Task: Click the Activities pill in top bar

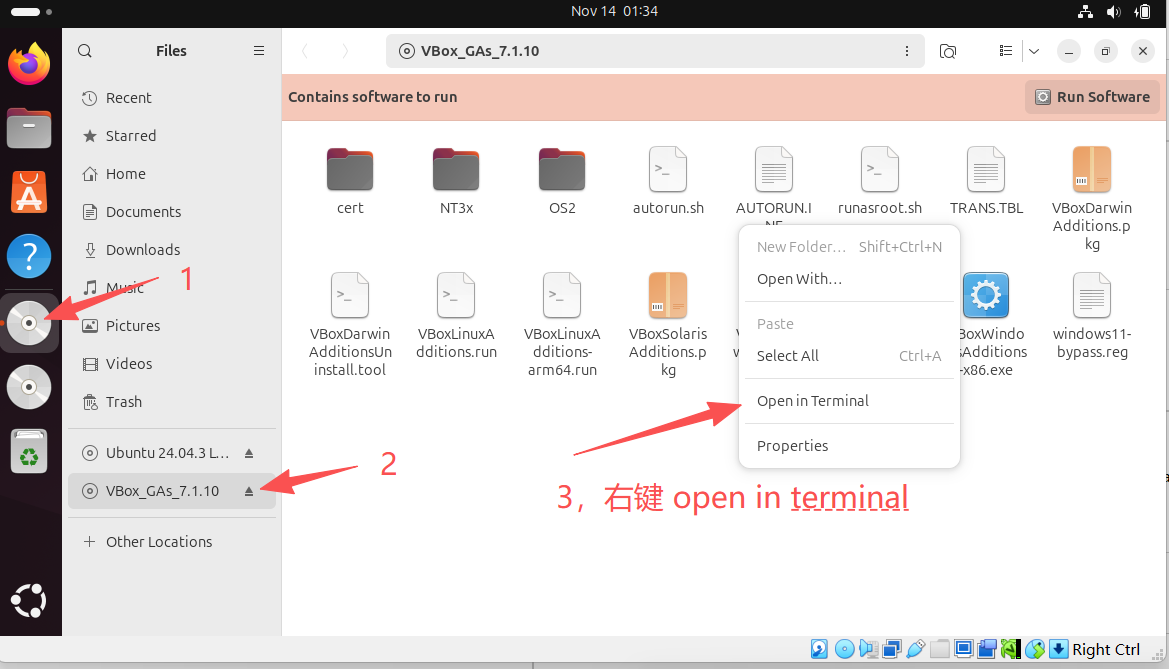Action: (25, 12)
